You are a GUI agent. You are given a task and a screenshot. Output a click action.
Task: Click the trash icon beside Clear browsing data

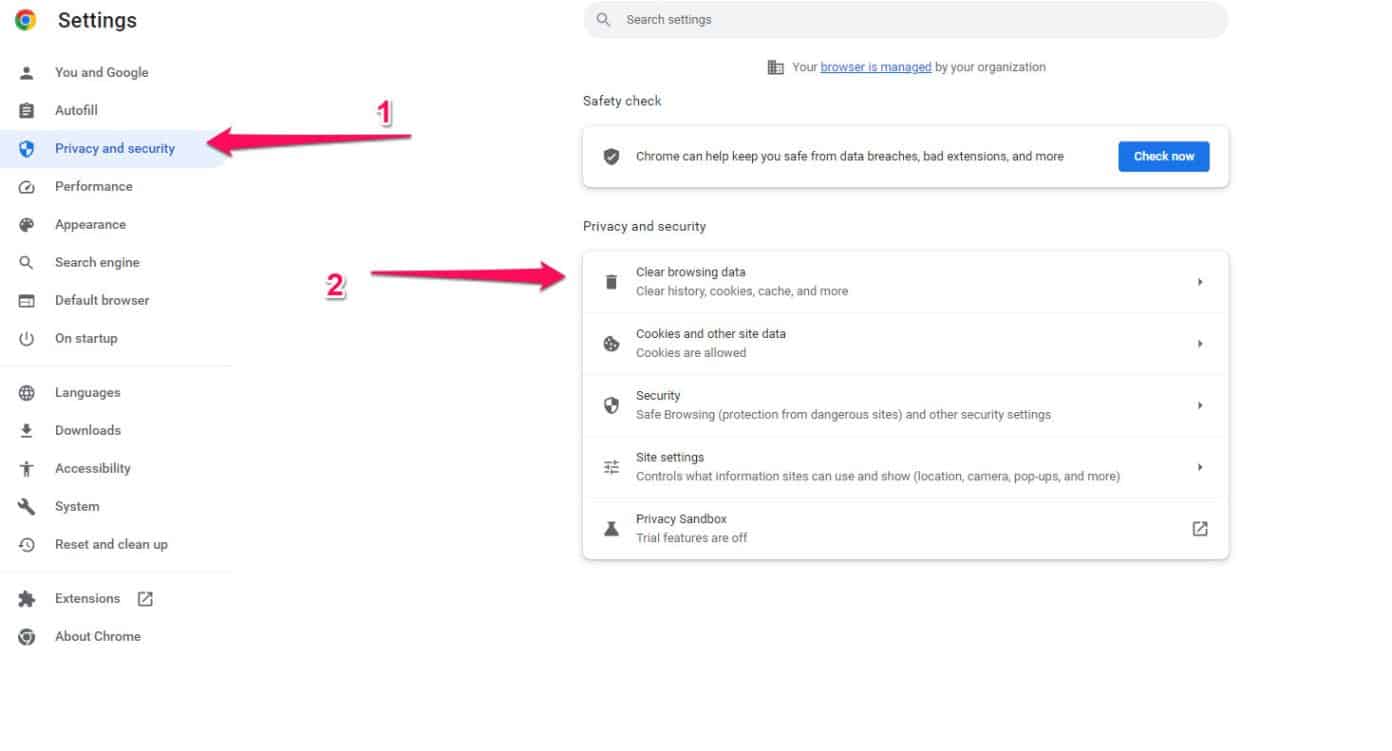click(x=611, y=281)
